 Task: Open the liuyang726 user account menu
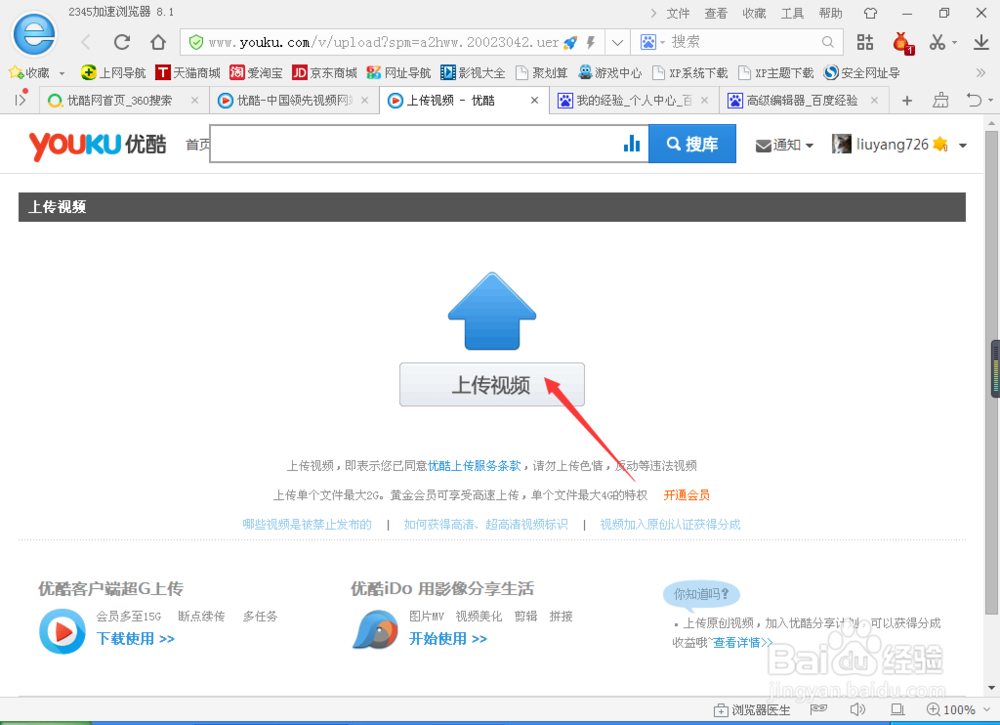coord(899,145)
